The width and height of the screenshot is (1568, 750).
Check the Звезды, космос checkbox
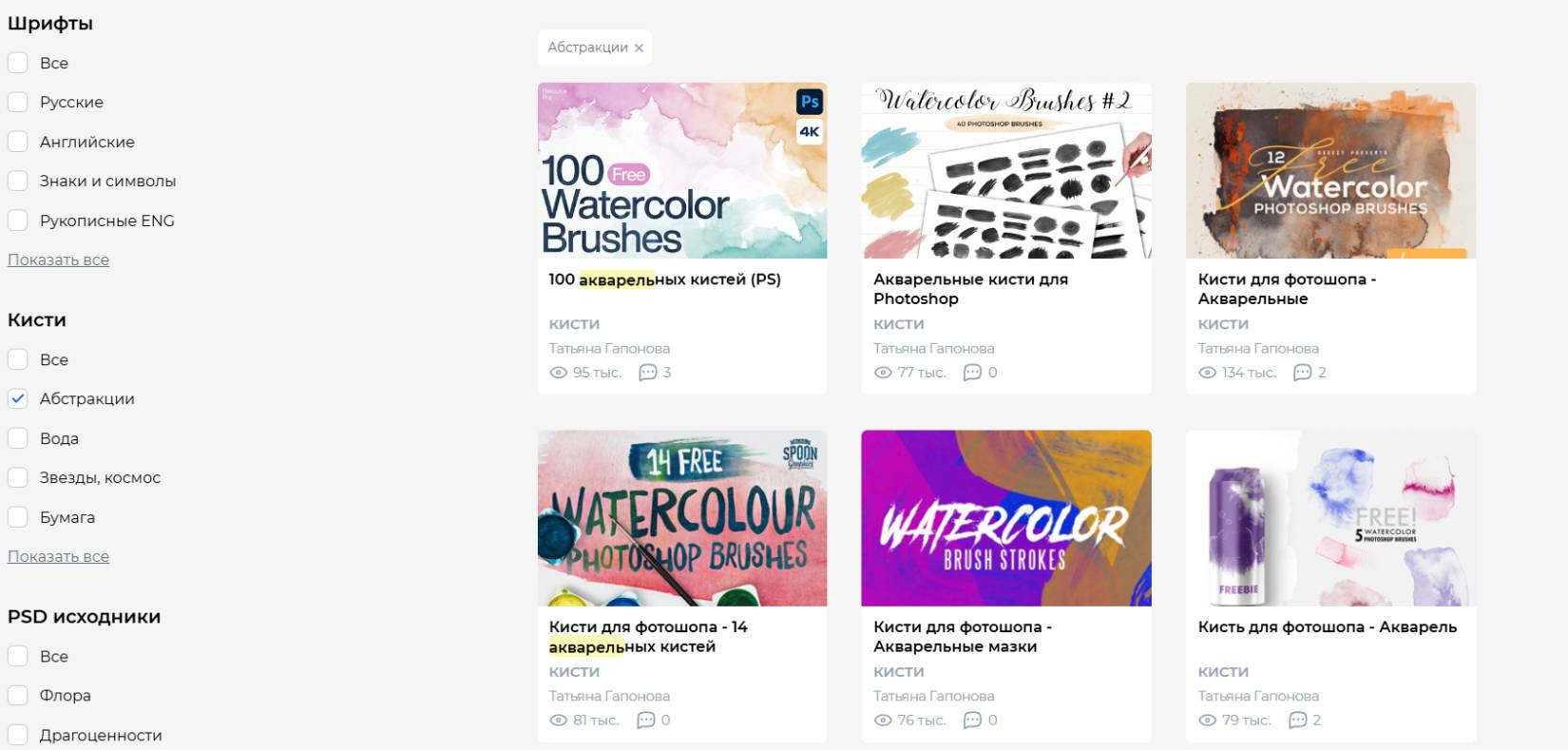point(18,478)
